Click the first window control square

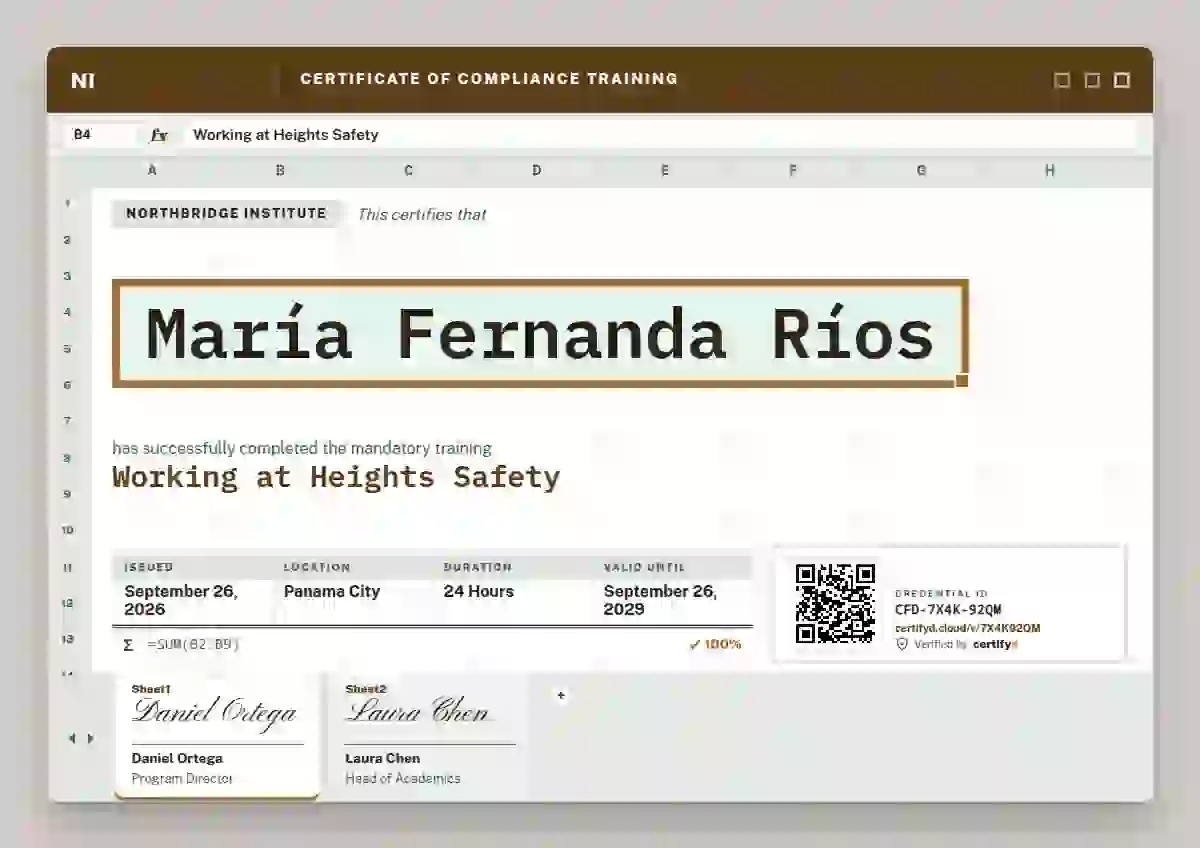pos(1062,80)
